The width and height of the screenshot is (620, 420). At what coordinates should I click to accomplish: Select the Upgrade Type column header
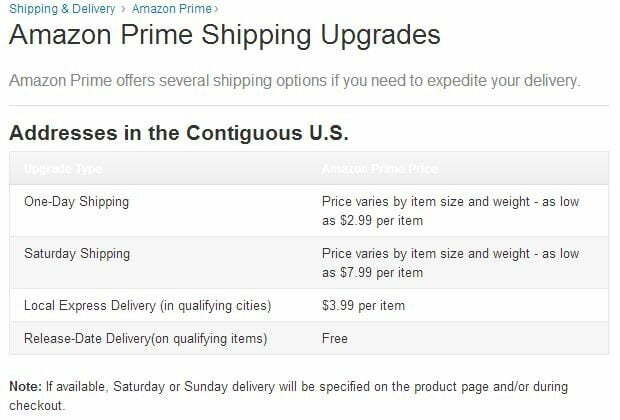tap(63, 169)
